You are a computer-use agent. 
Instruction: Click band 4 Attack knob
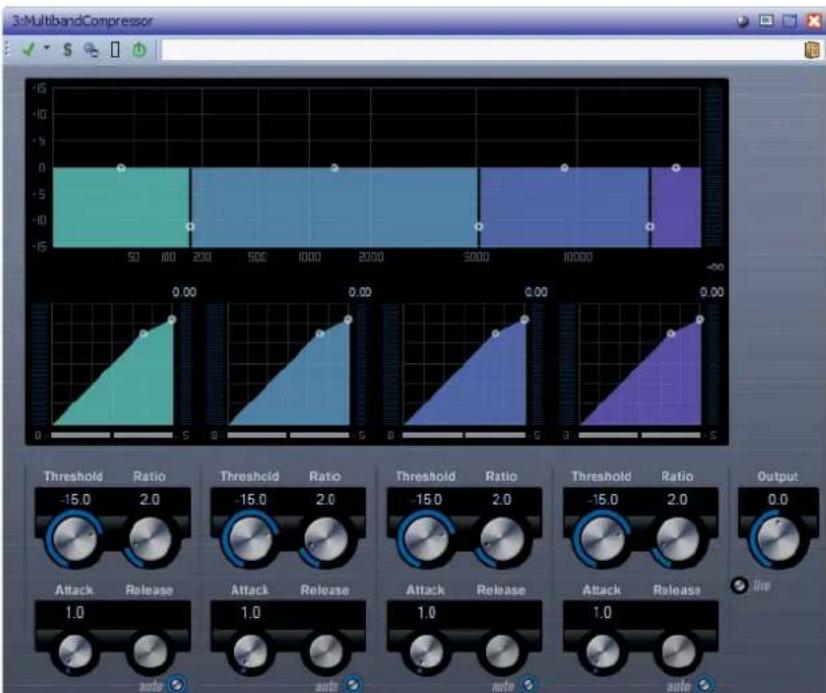click(x=603, y=652)
